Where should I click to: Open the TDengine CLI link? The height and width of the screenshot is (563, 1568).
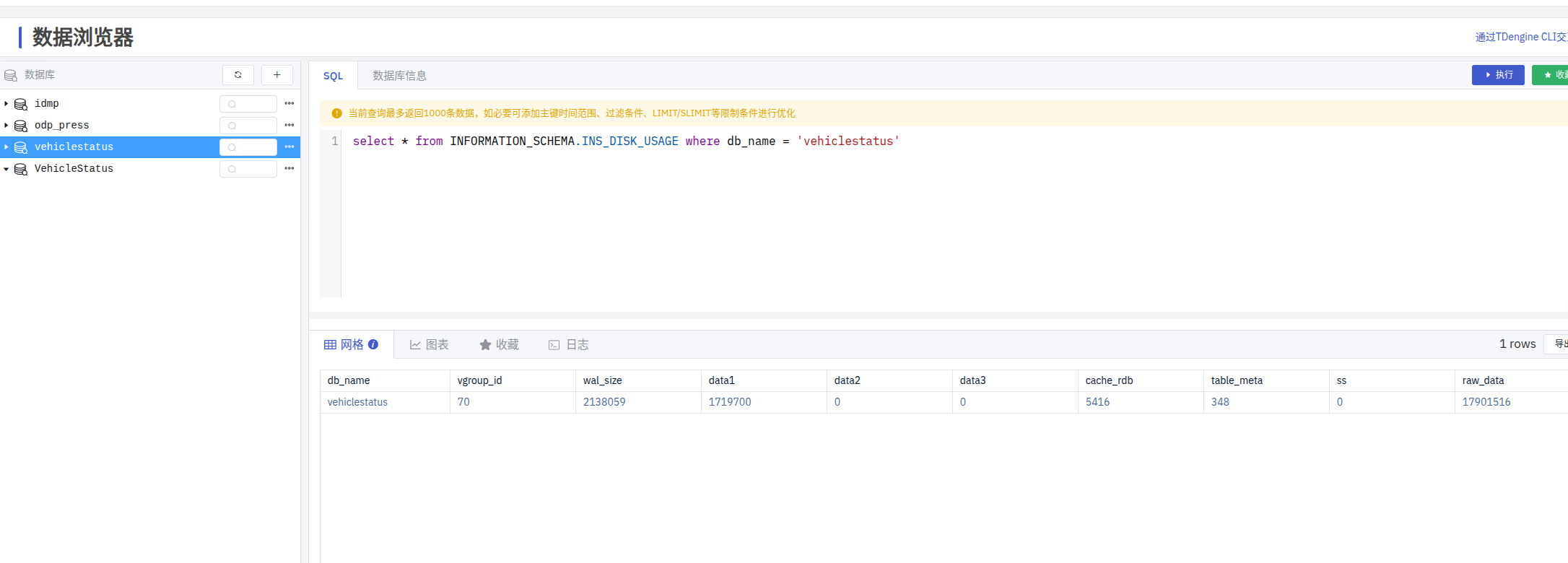tap(1520, 37)
